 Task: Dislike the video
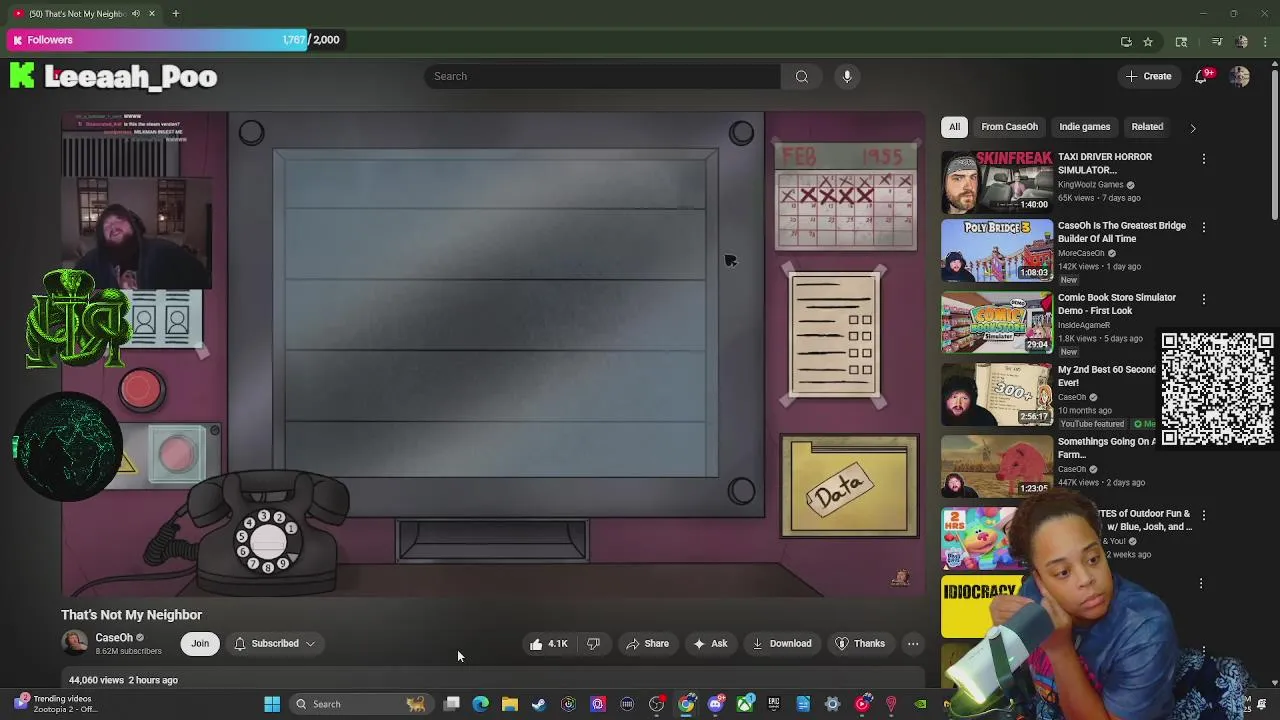[x=594, y=644]
